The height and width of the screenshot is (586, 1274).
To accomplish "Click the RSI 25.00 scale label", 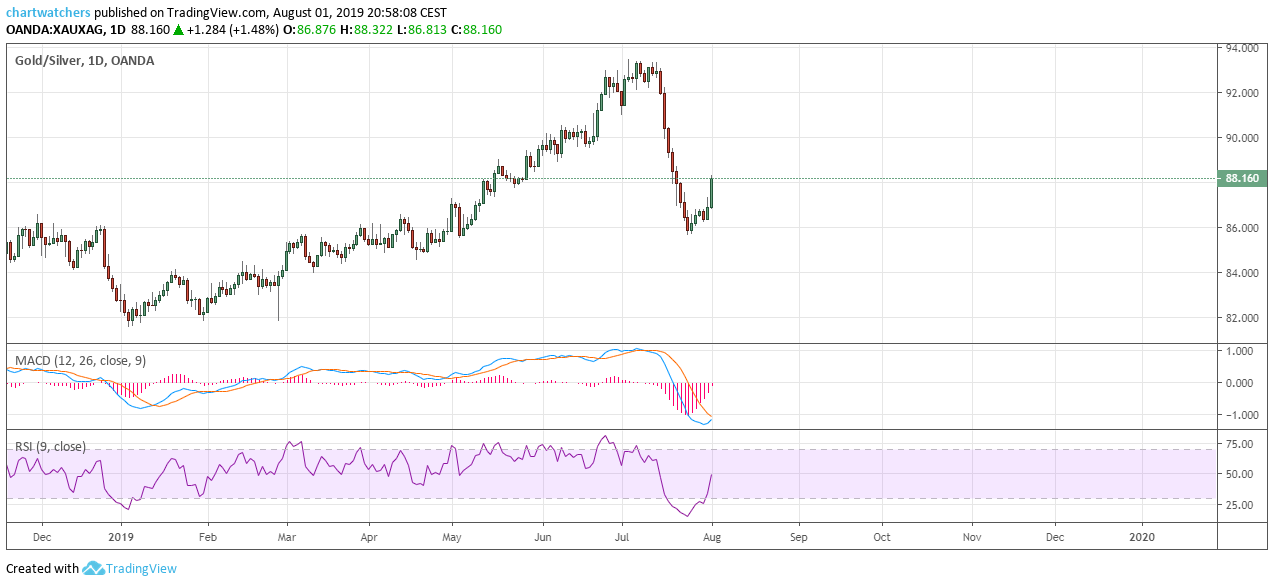I will point(1238,505).
